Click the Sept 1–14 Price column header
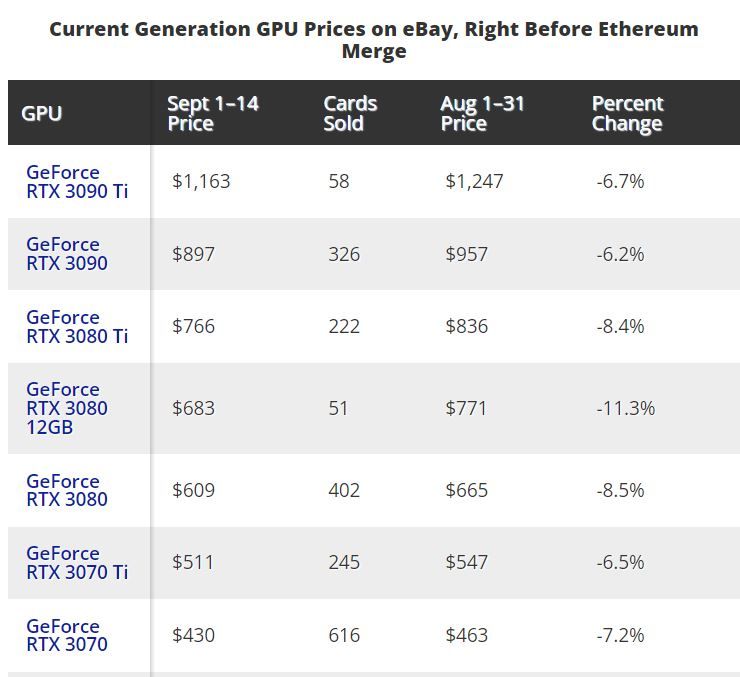Screen dimensions: 740x677 213,113
